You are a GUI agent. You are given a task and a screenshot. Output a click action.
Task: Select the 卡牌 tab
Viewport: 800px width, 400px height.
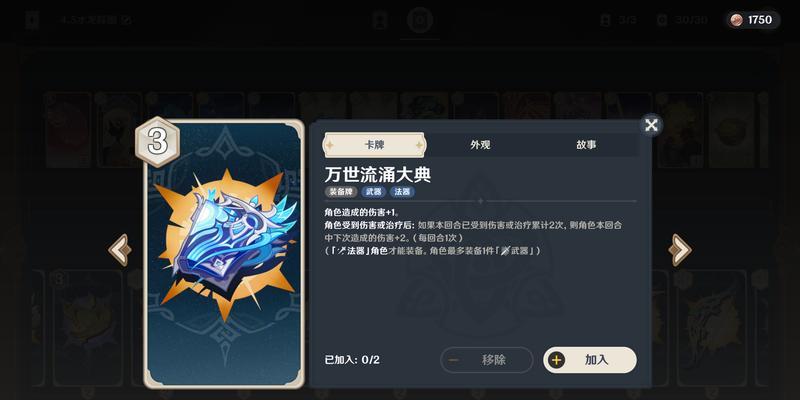tap(374, 145)
